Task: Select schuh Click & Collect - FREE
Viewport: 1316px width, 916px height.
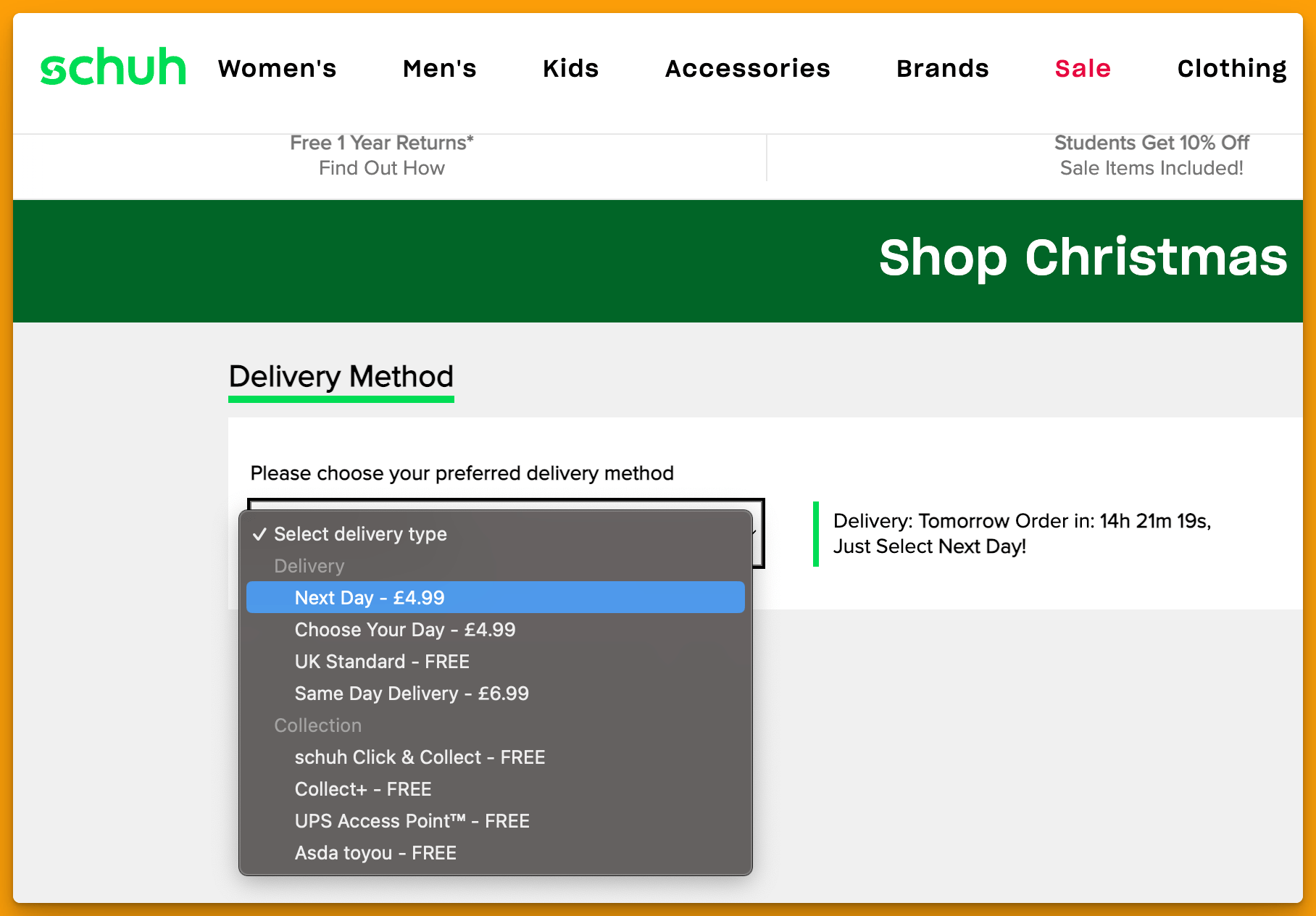Action: [496, 757]
